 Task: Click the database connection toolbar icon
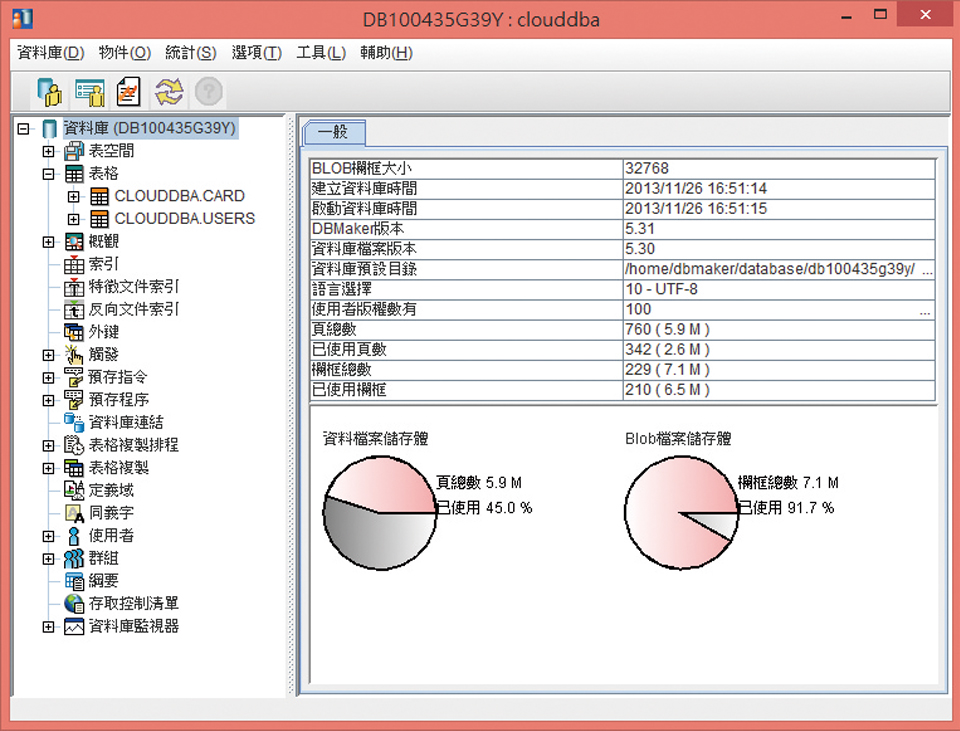tap(48, 92)
